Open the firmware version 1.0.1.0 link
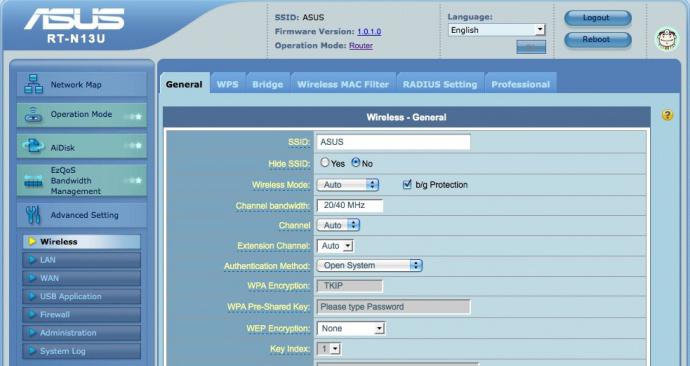 click(369, 32)
